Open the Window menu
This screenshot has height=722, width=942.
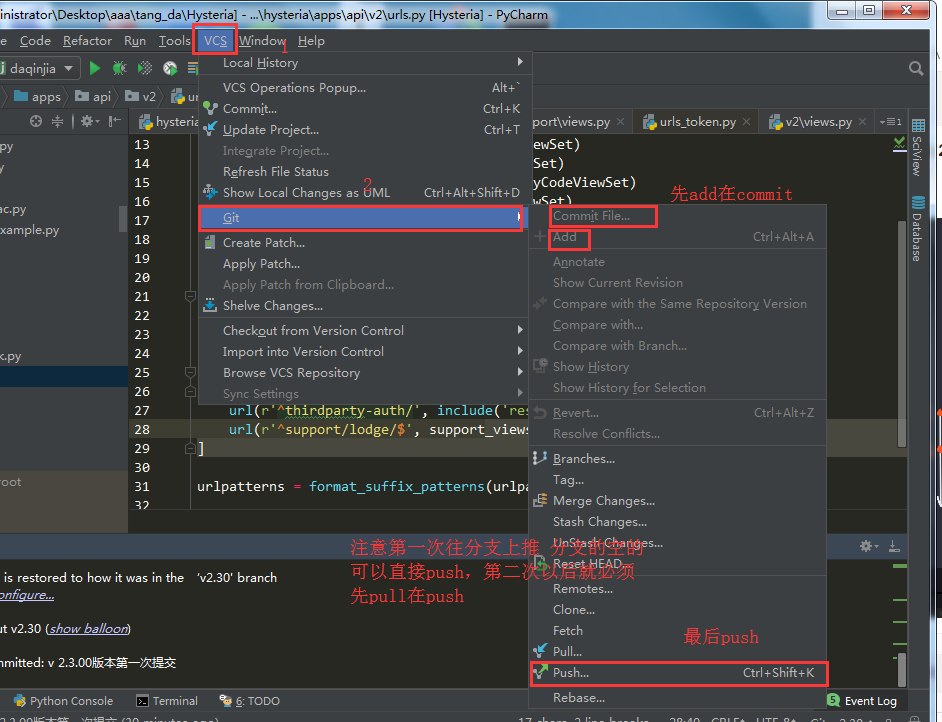[263, 40]
